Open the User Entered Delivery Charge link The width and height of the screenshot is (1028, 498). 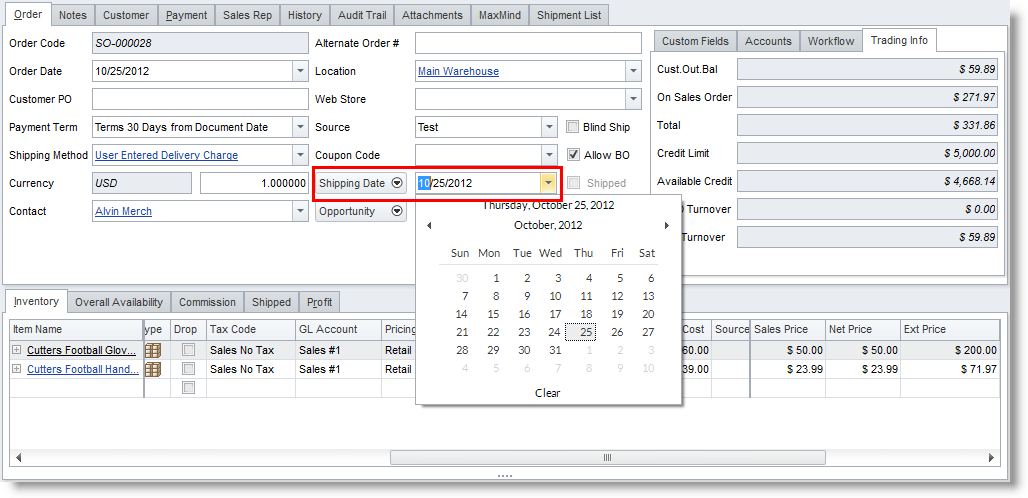[167, 155]
